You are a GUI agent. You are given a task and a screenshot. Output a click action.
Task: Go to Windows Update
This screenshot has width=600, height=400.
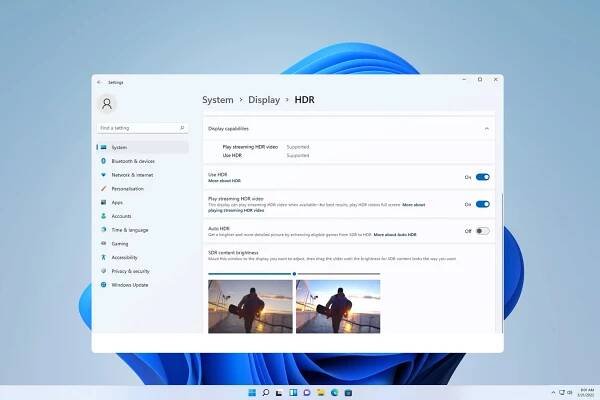click(x=129, y=285)
